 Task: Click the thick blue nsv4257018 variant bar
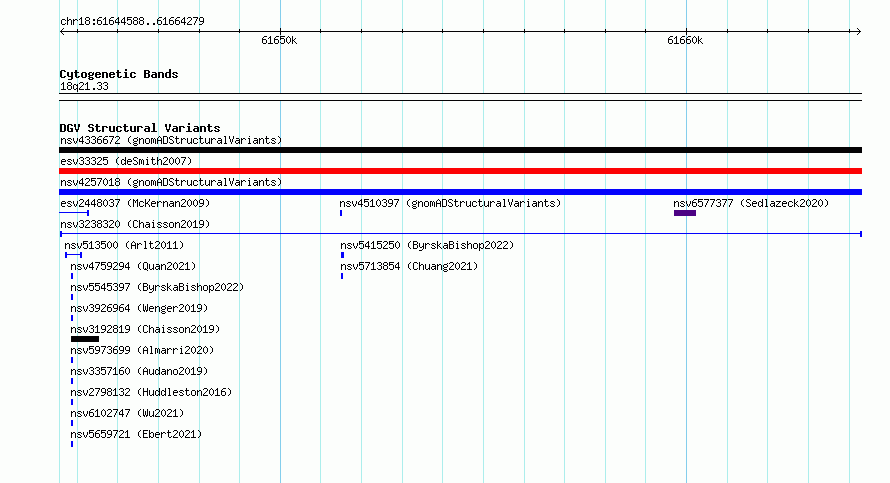[x=460, y=192]
